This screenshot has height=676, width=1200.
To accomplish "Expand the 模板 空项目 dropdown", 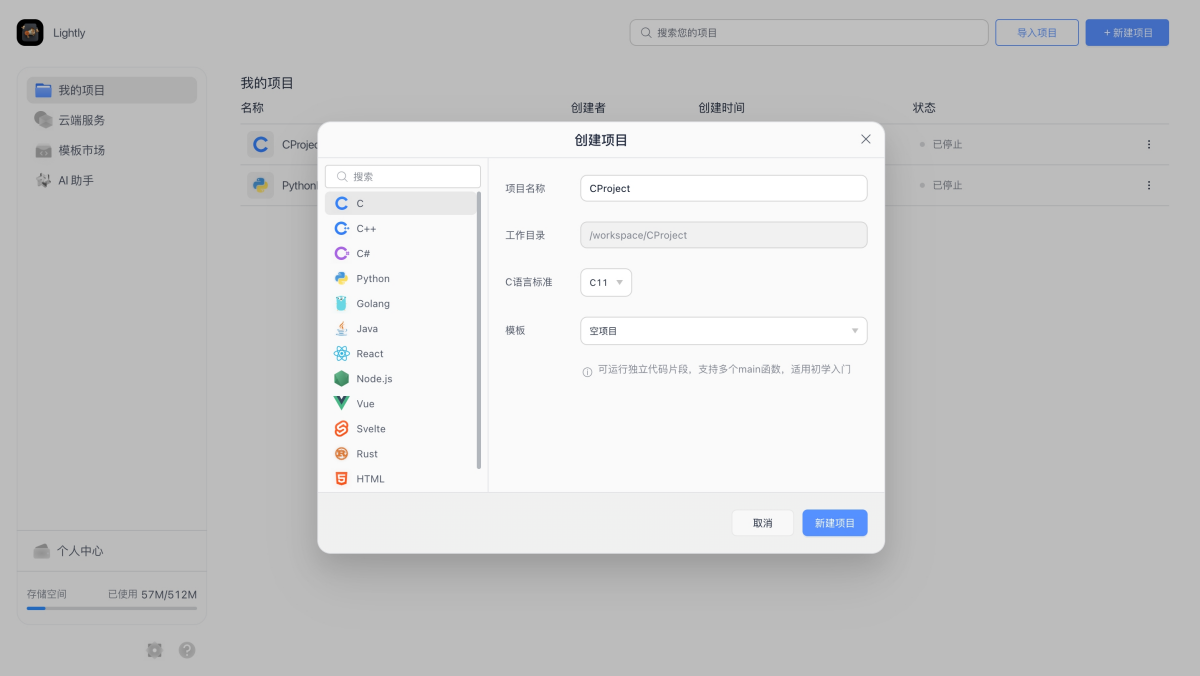I will point(724,331).
